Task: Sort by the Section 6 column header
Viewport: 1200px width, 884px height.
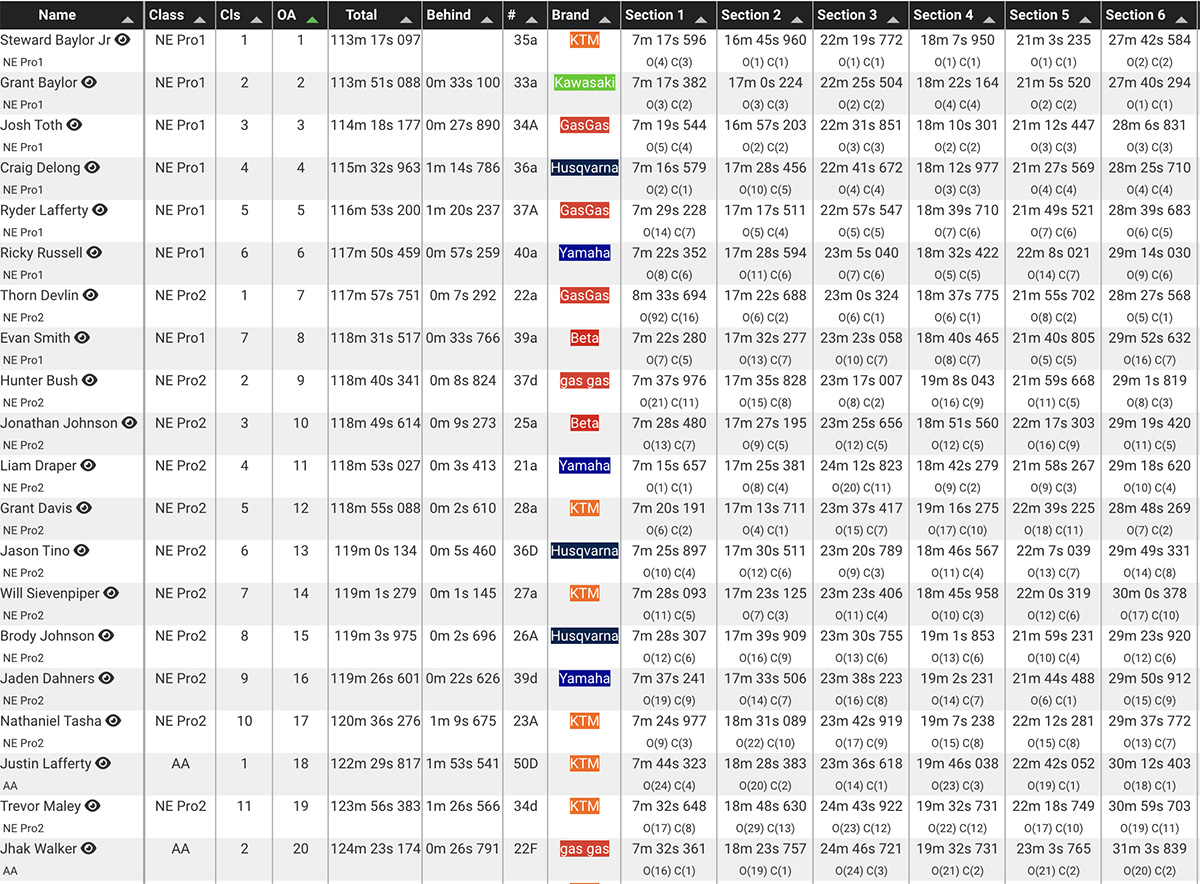Action: [1150, 15]
